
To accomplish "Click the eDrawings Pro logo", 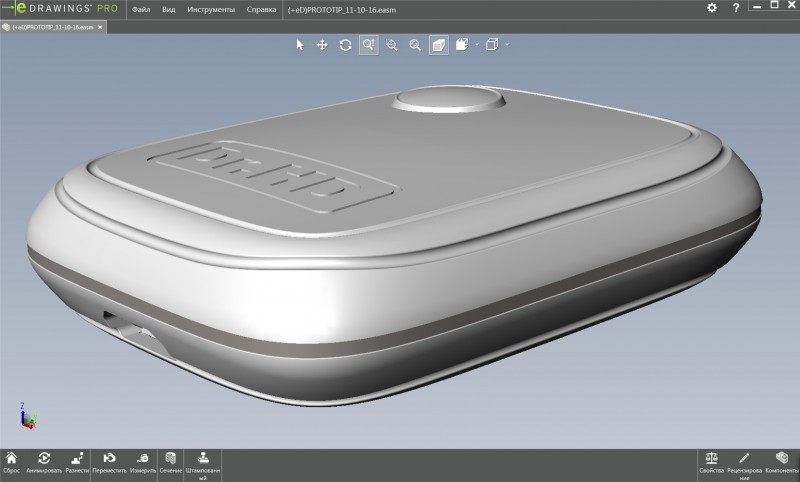I will 60,8.
